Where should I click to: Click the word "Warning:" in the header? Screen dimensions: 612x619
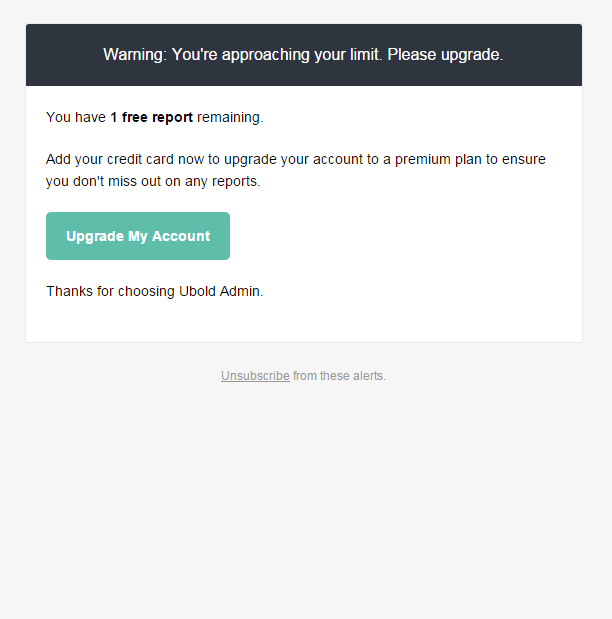(x=135, y=54)
